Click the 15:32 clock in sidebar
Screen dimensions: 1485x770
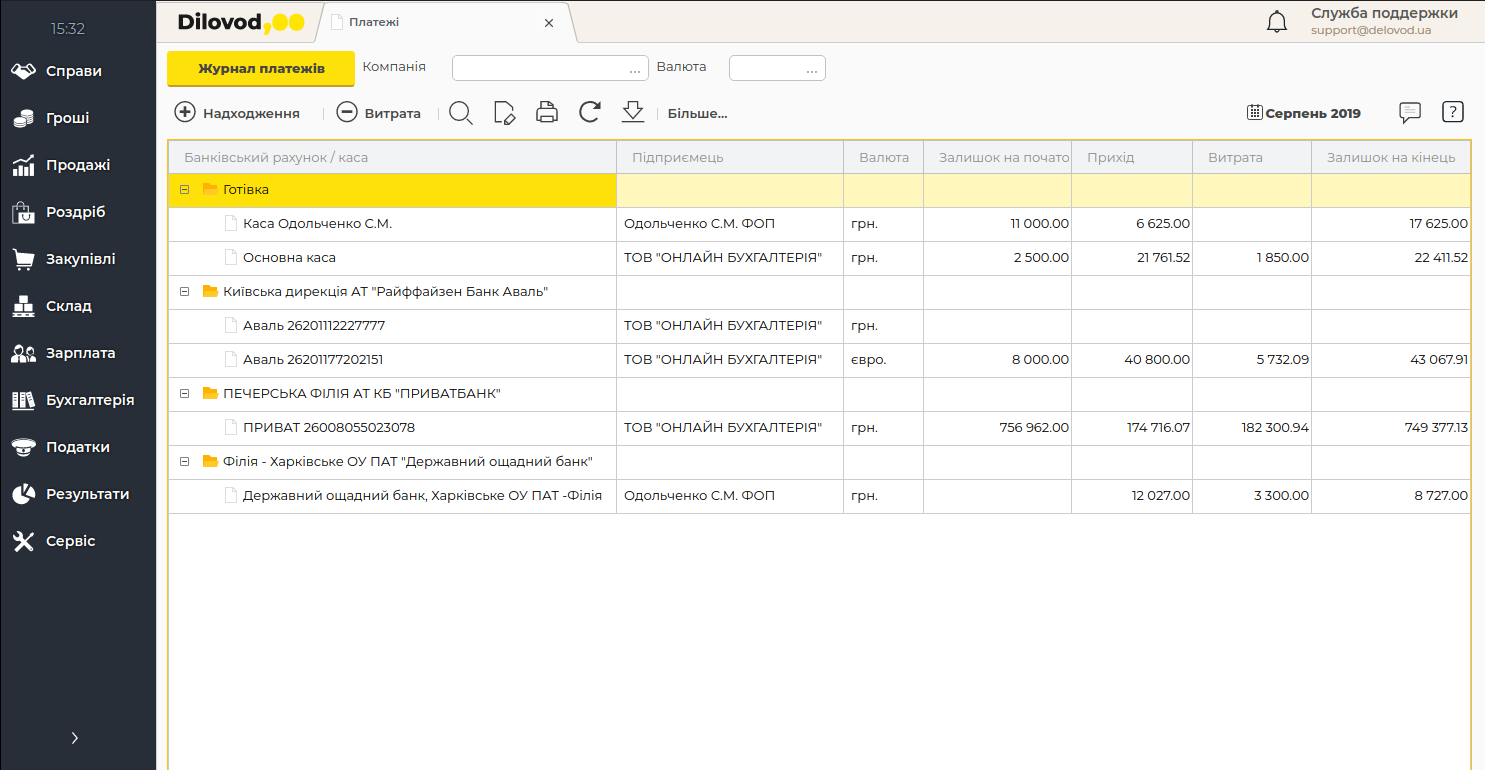pyautogui.click(x=68, y=29)
